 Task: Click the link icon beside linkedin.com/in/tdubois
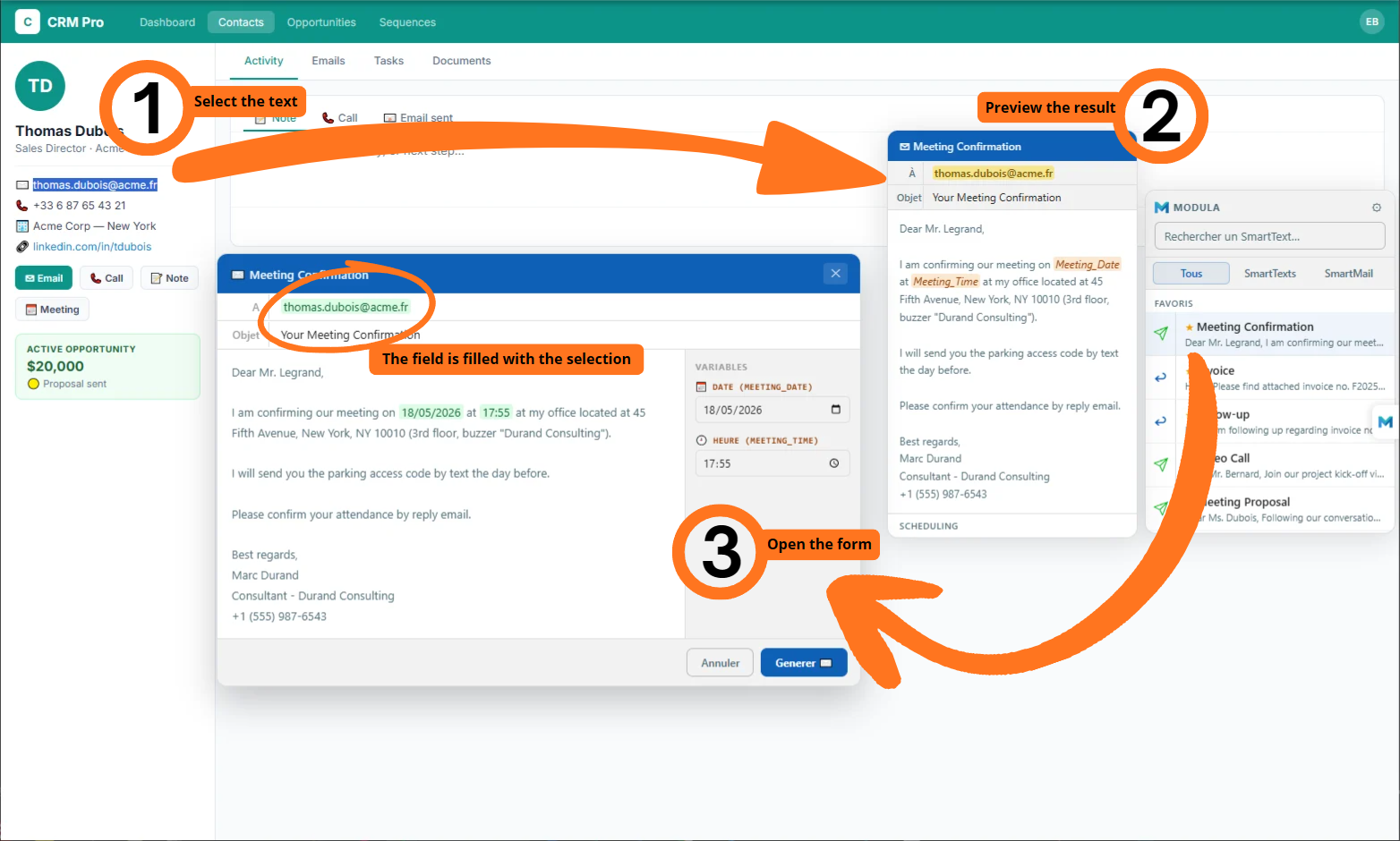[x=22, y=247]
